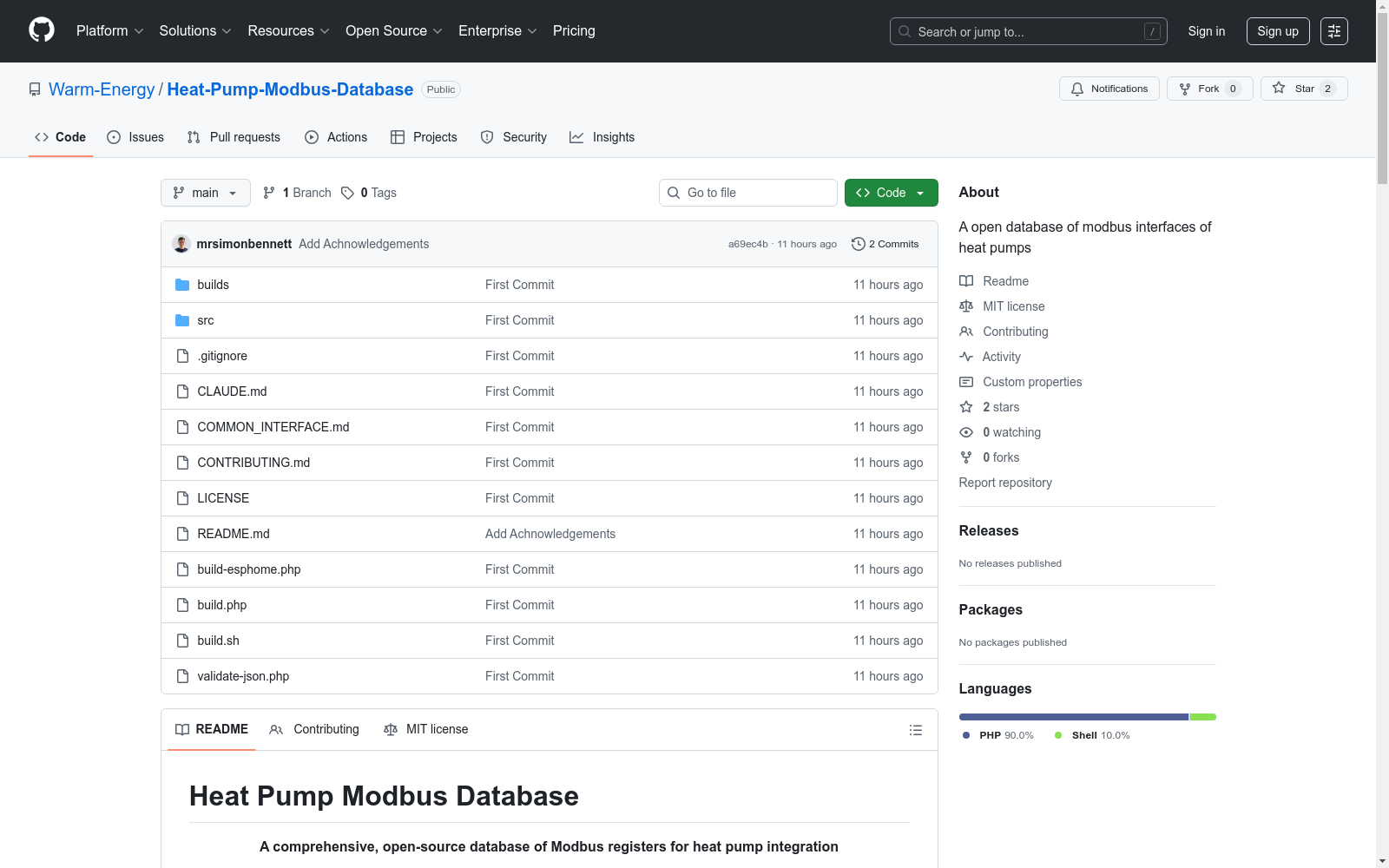Click the Shell segment of the languages bar
1389x868 pixels.
(x=1203, y=717)
